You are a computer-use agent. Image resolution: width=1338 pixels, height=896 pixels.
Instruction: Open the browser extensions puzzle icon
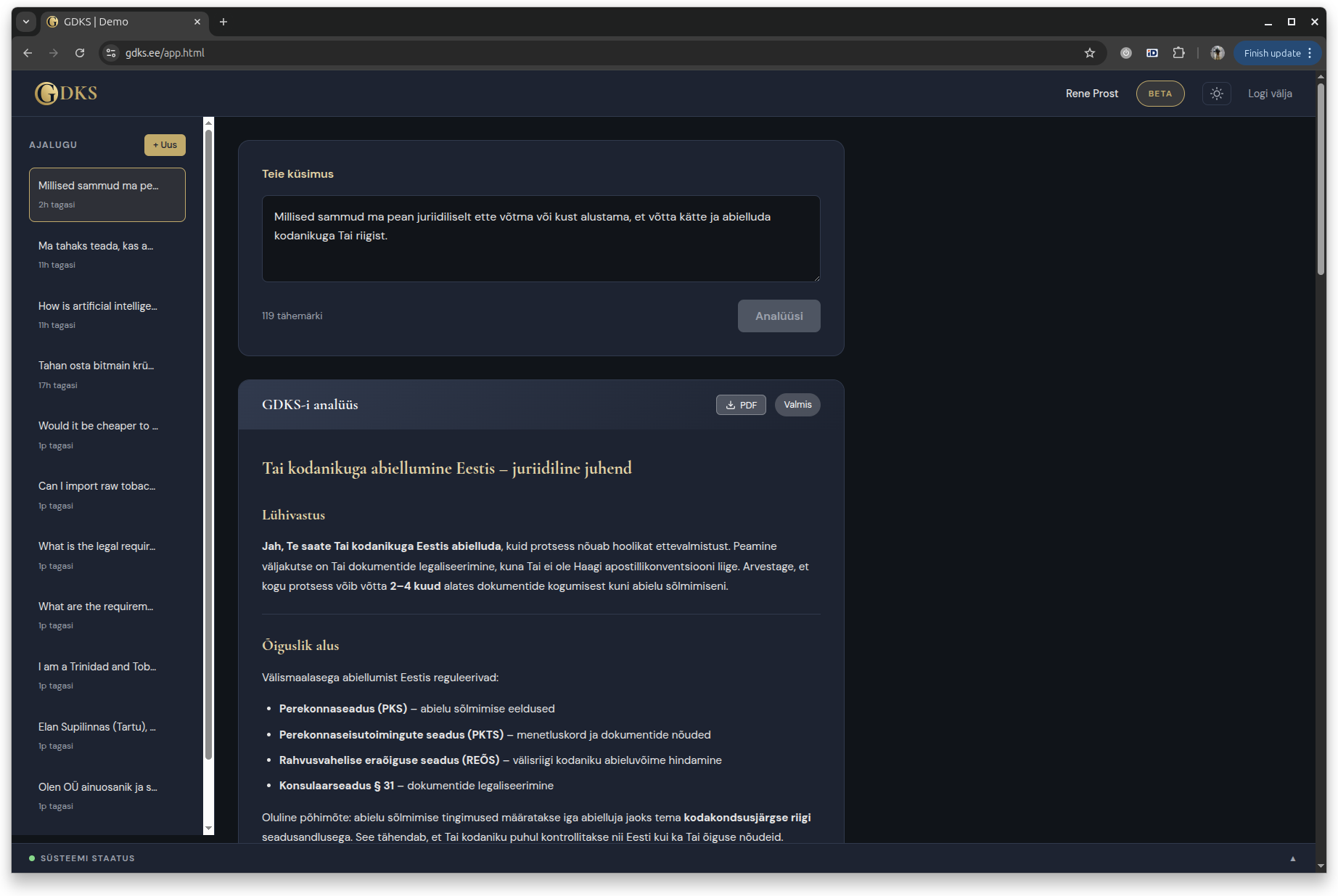point(1178,53)
